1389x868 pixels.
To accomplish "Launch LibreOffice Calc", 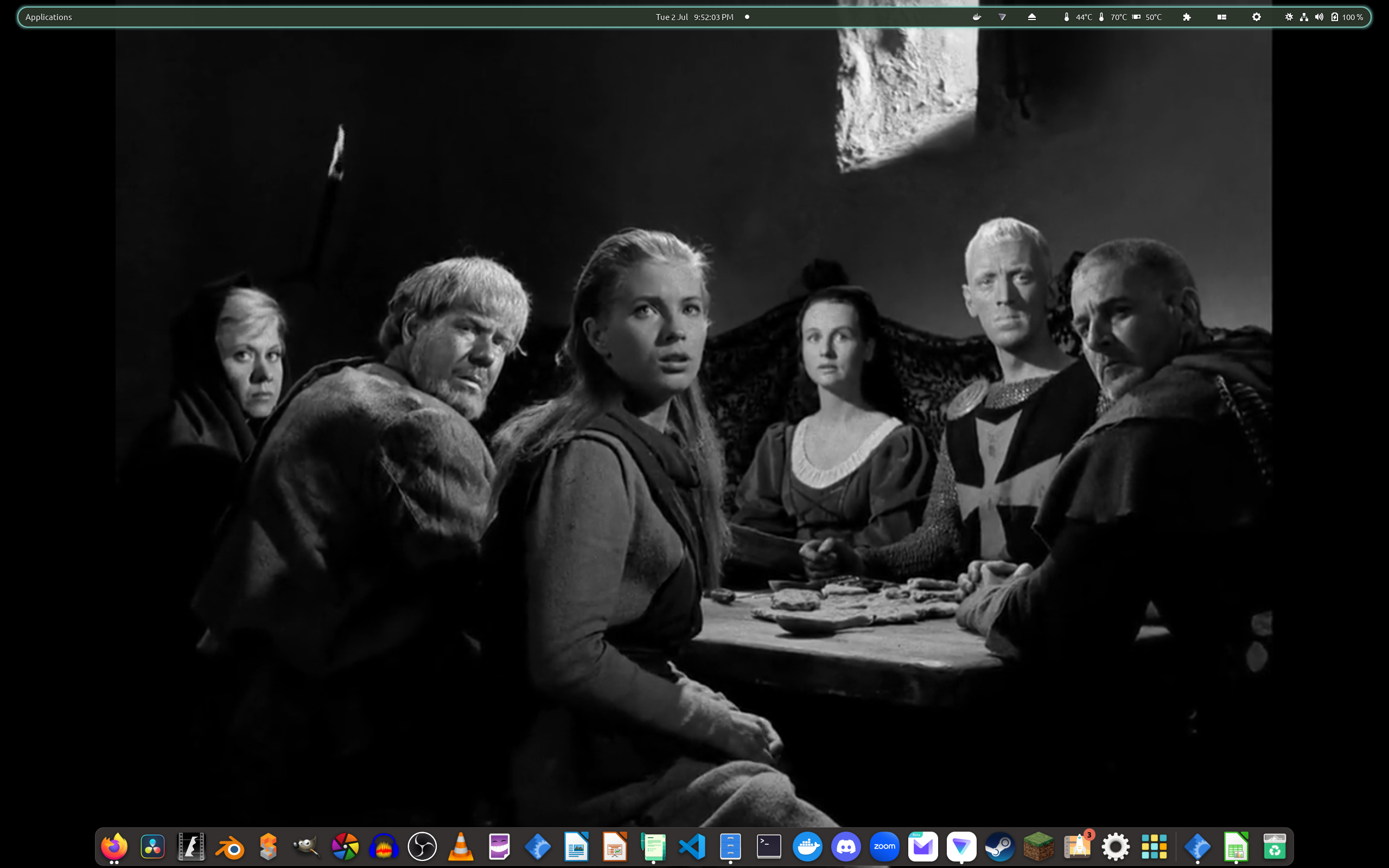I will coord(1237,846).
